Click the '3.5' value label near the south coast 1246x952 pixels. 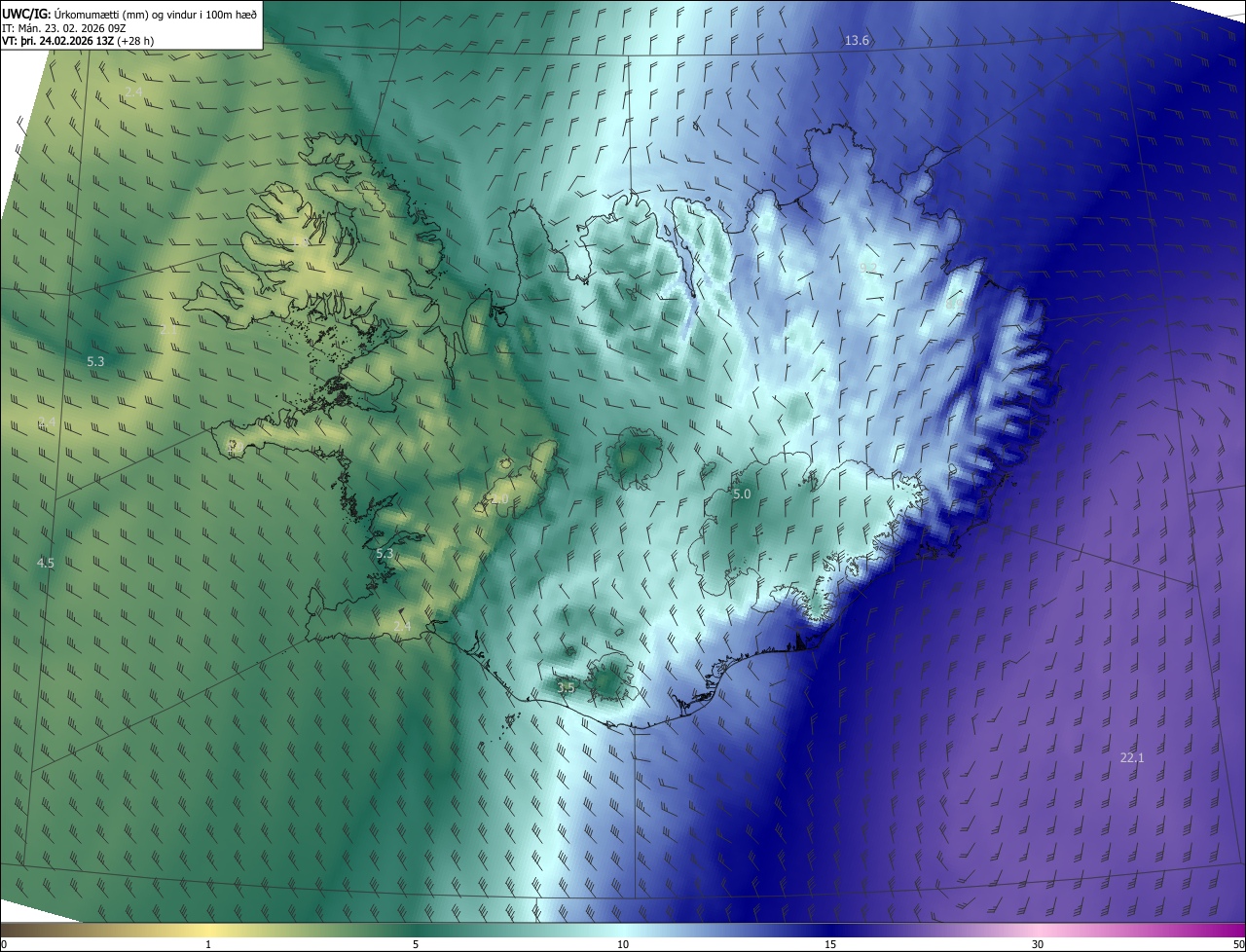(x=566, y=687)
